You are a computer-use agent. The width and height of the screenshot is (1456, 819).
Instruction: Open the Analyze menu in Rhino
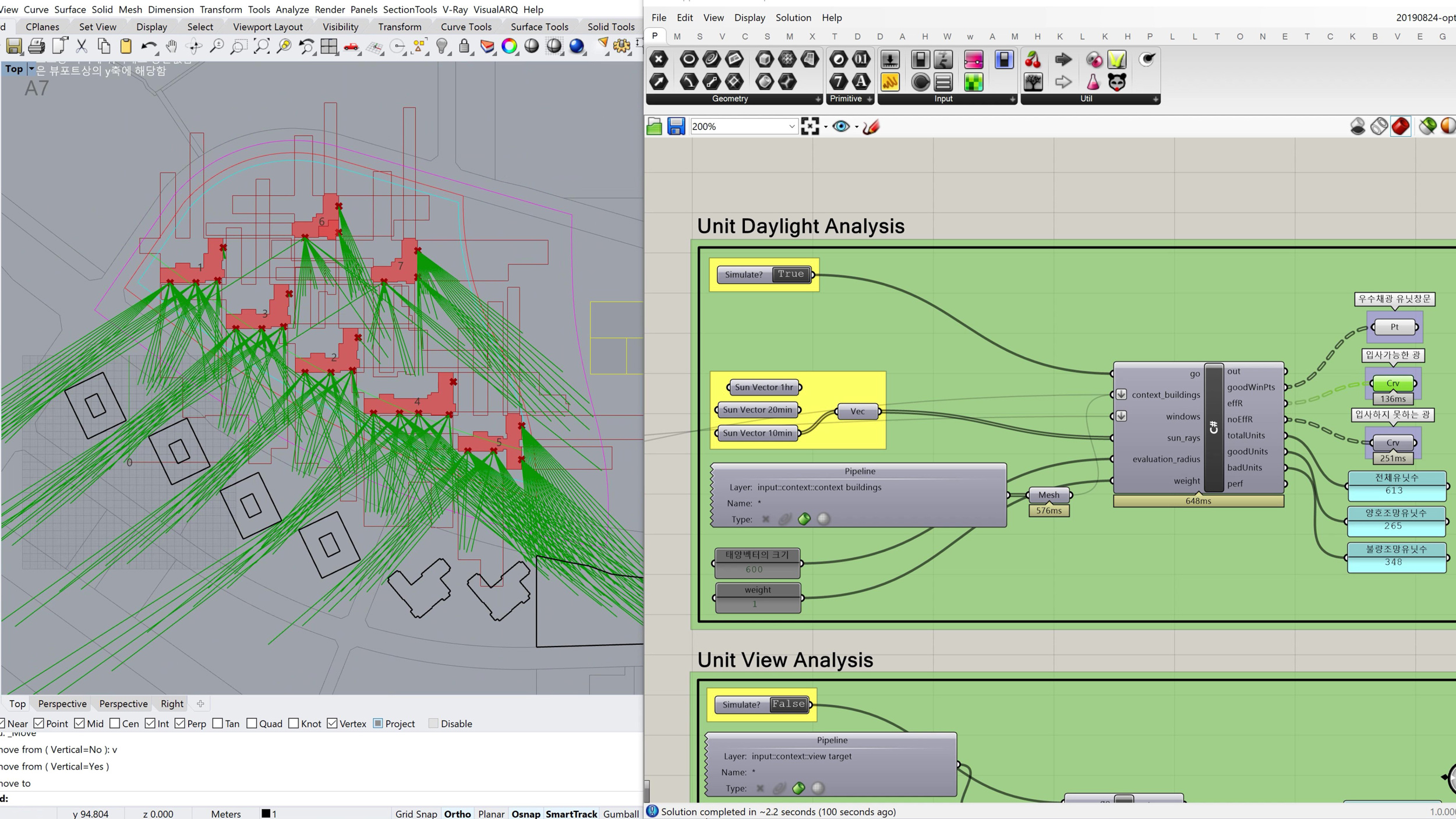coord(292,9)
